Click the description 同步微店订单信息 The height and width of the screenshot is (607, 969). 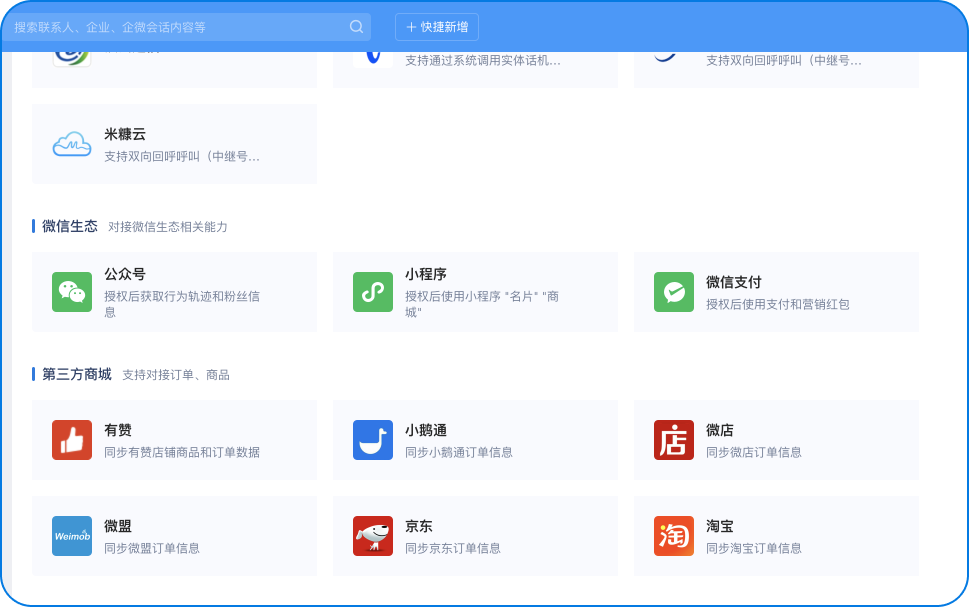[x=754, y=452]
